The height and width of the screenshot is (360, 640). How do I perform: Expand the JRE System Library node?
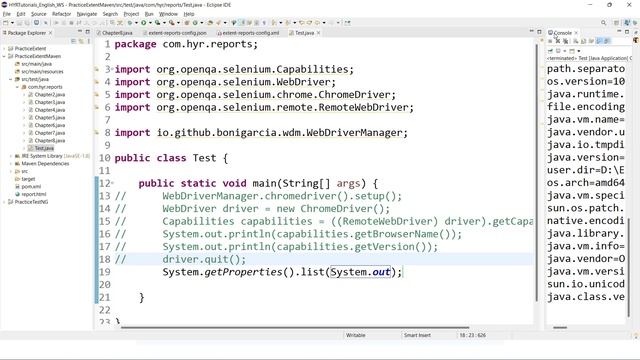tap(11, 156)
